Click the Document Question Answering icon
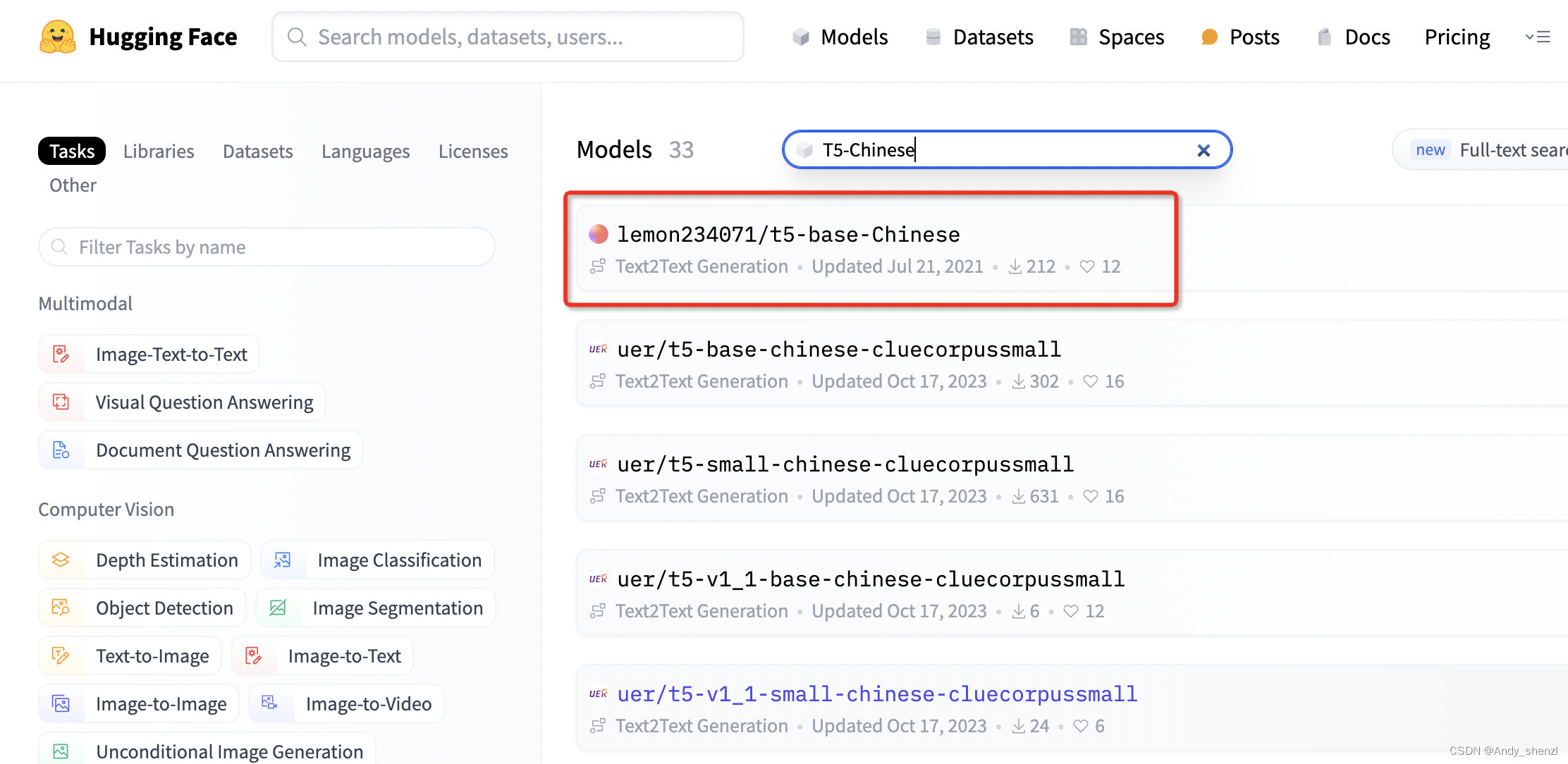 click(x=61, y=450)
